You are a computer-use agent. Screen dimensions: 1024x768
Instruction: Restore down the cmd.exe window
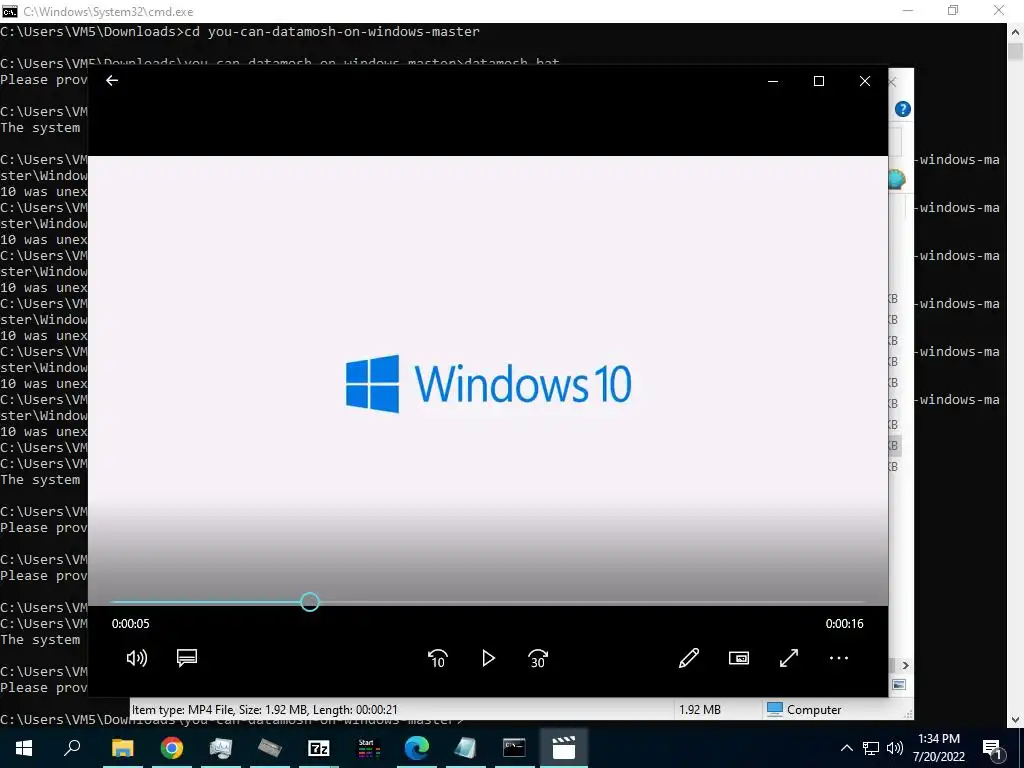click(x=953, y=10)
